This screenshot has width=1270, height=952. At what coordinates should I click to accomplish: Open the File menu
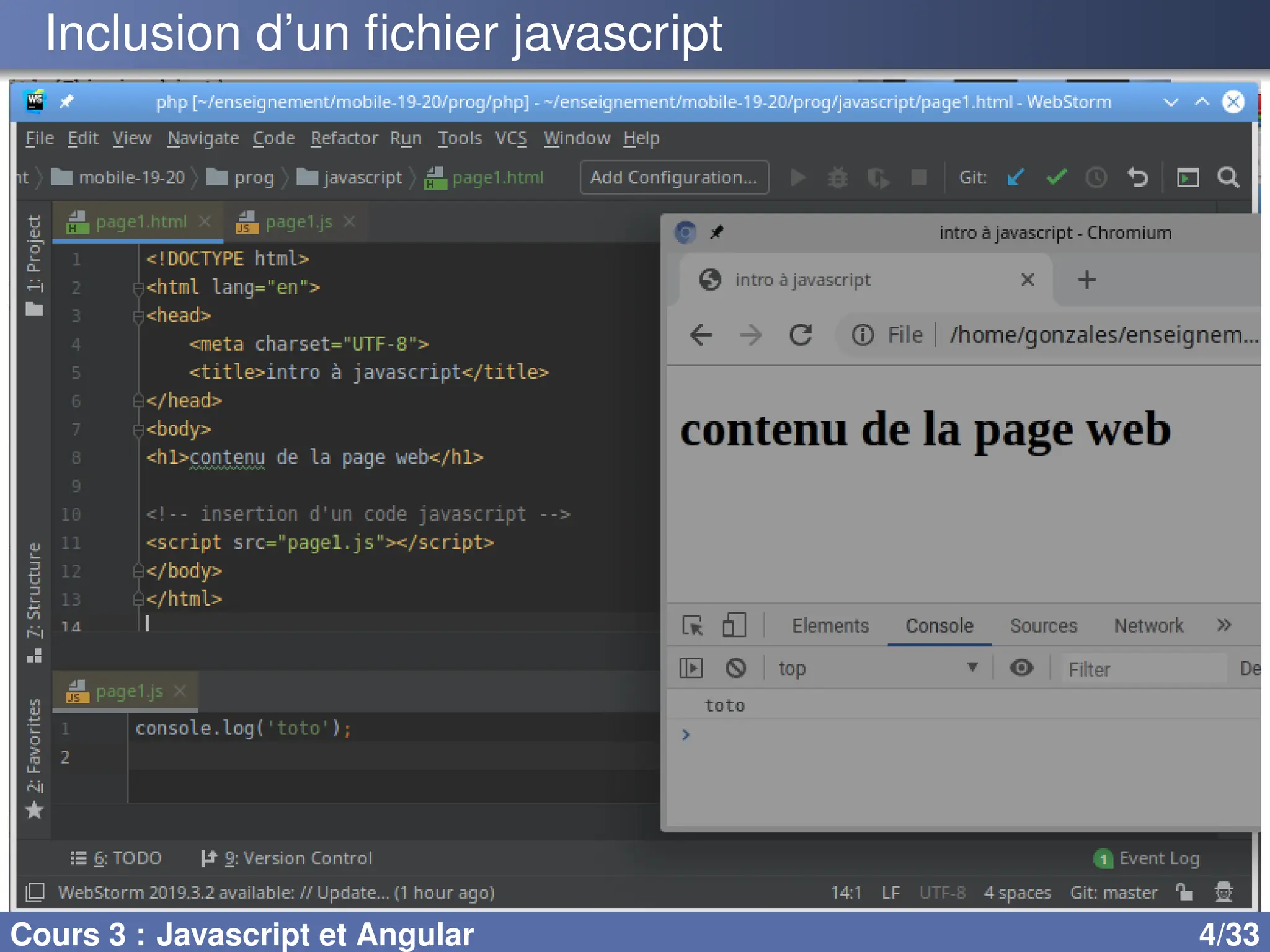pyautogui.click(x=40, y=138)
